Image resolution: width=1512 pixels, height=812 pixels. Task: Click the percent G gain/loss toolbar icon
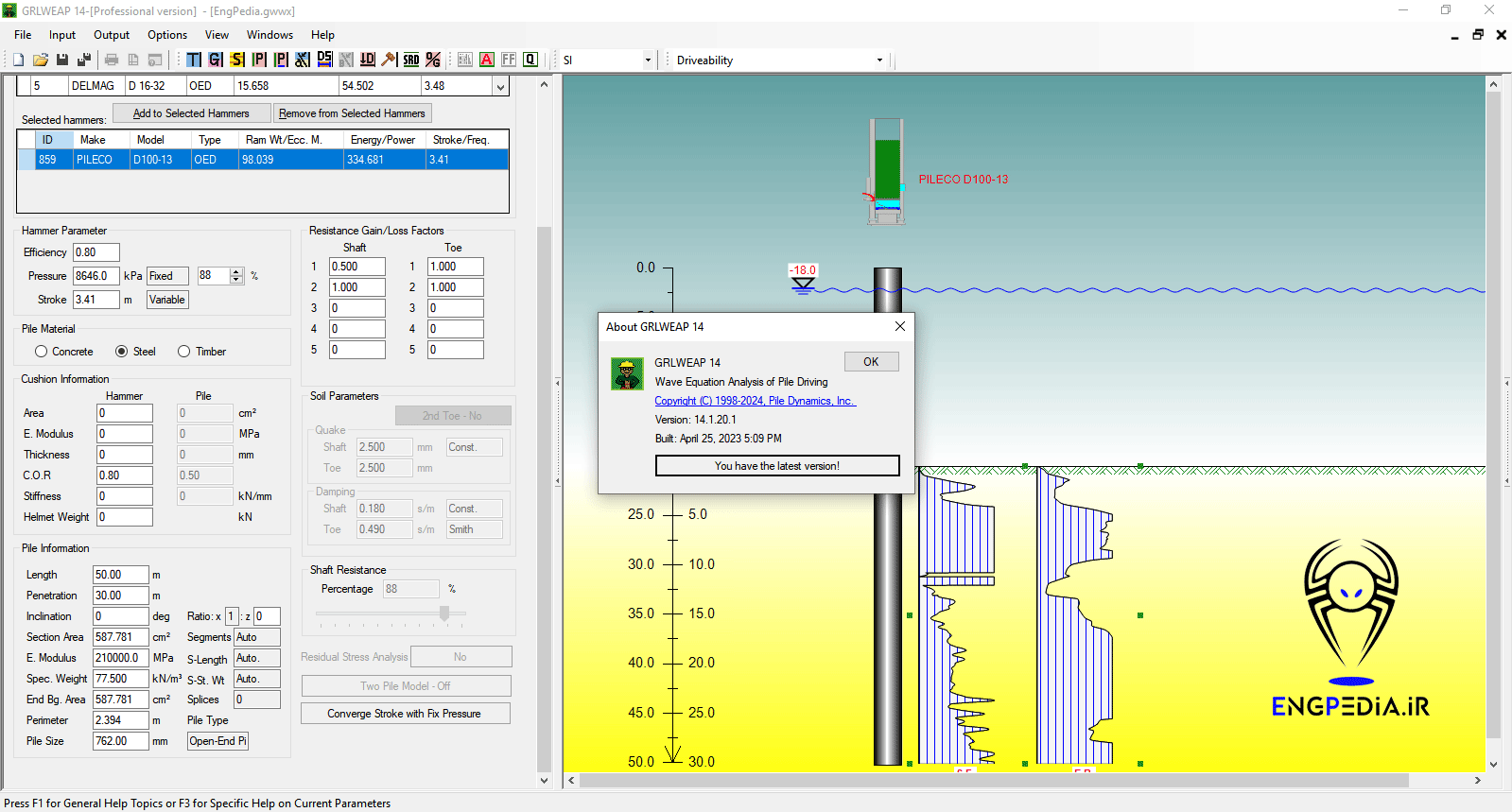pyautogui.click(x=433, y=60)
